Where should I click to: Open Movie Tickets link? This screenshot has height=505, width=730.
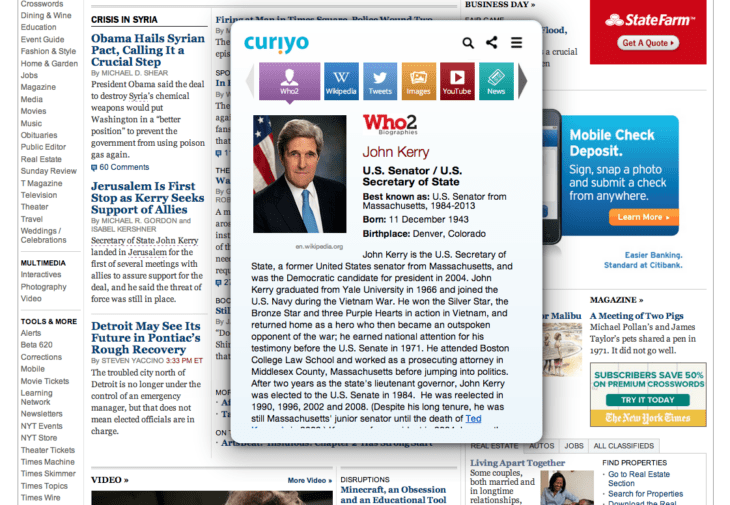[x=45, y=381]
